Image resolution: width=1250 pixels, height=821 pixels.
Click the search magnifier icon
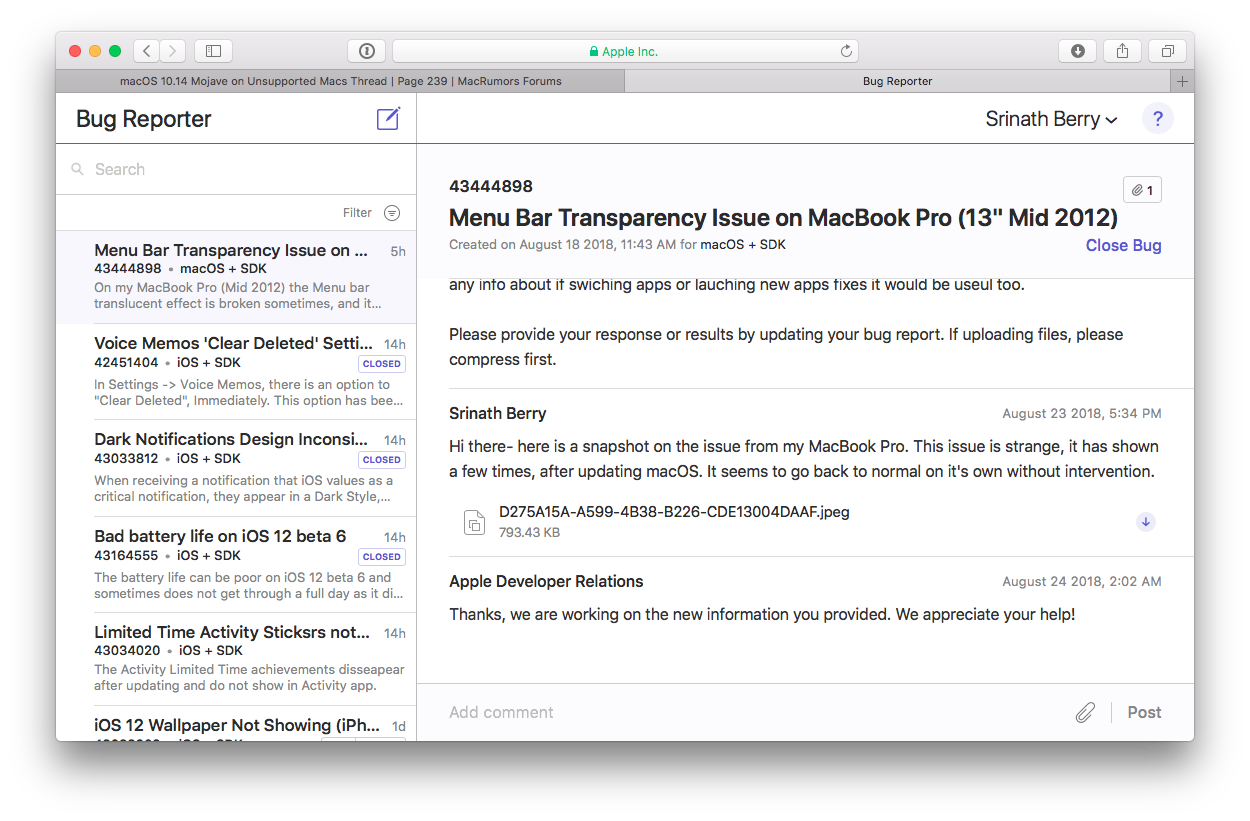(x=78, y=170)
